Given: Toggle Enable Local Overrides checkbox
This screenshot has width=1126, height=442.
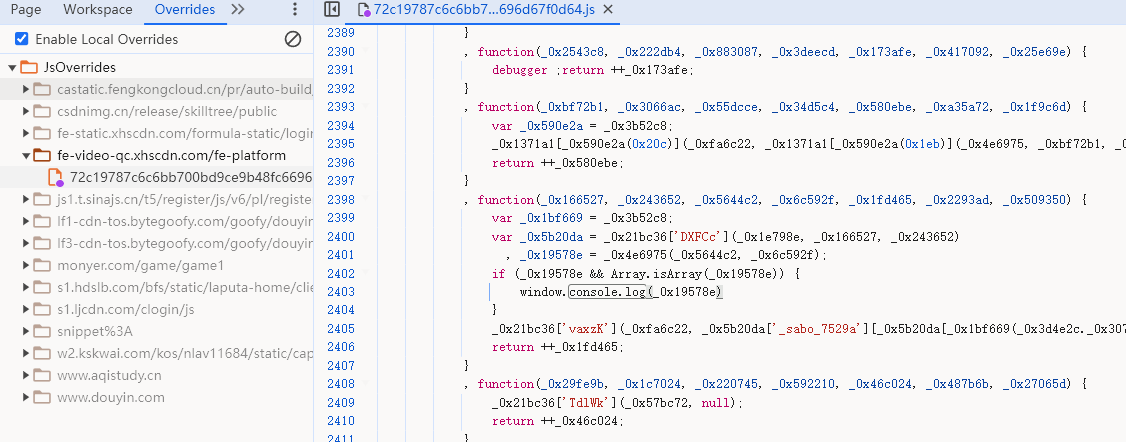Looking at the screenshot, I should point(22,39).
